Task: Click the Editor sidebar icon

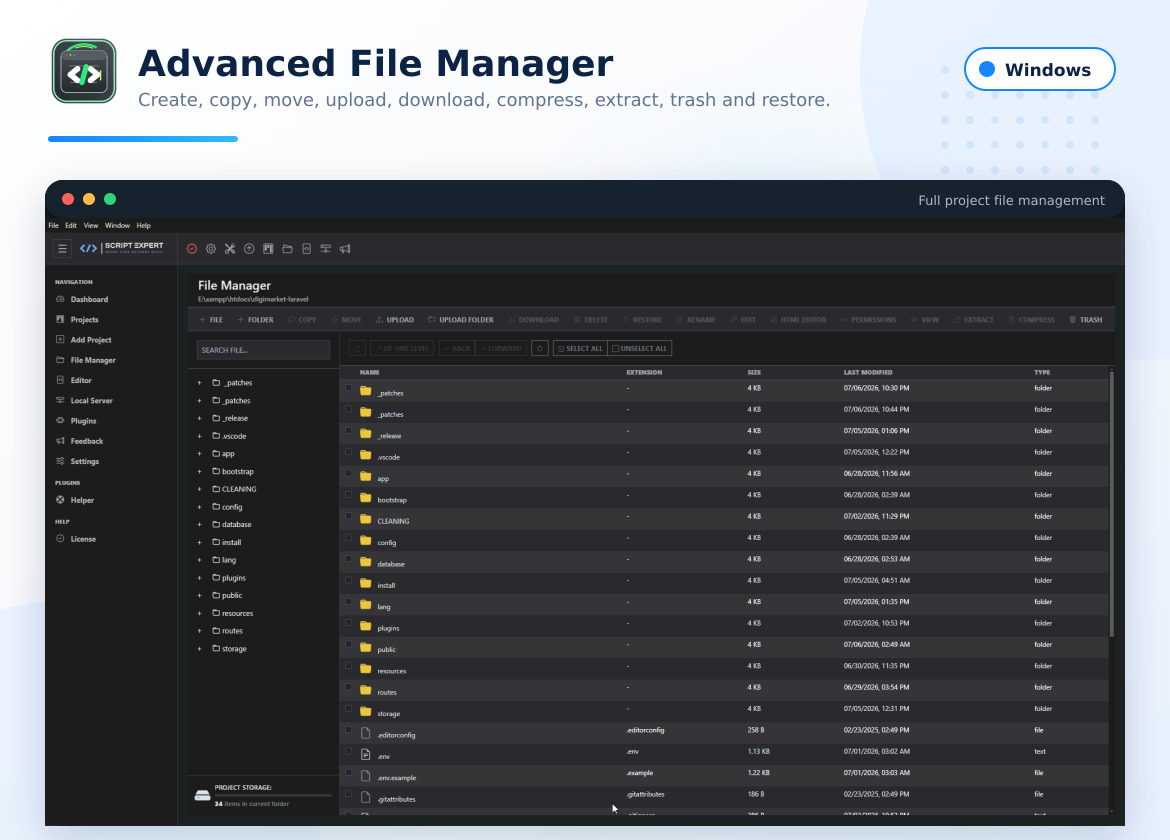Action: 60,380
